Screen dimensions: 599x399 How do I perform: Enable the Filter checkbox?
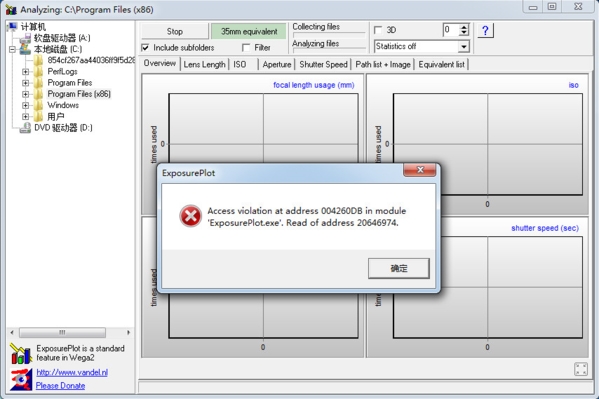tap(246, 48)
